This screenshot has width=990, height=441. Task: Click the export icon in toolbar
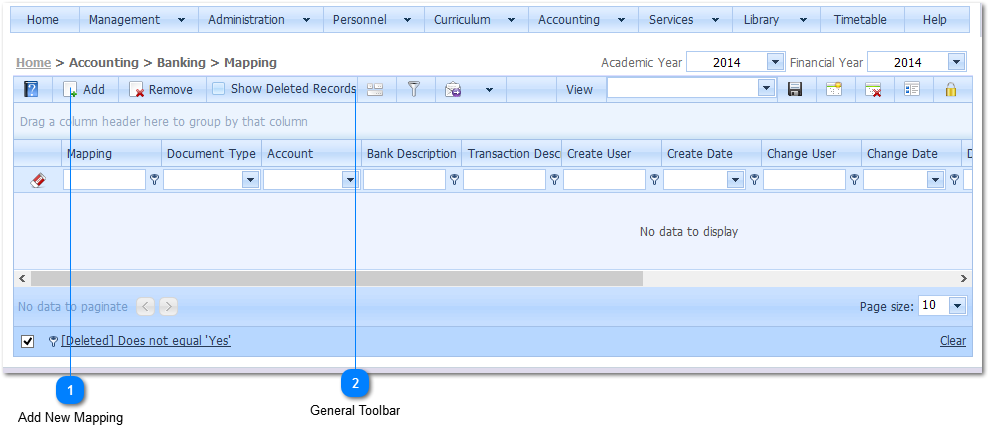[453, 90]
